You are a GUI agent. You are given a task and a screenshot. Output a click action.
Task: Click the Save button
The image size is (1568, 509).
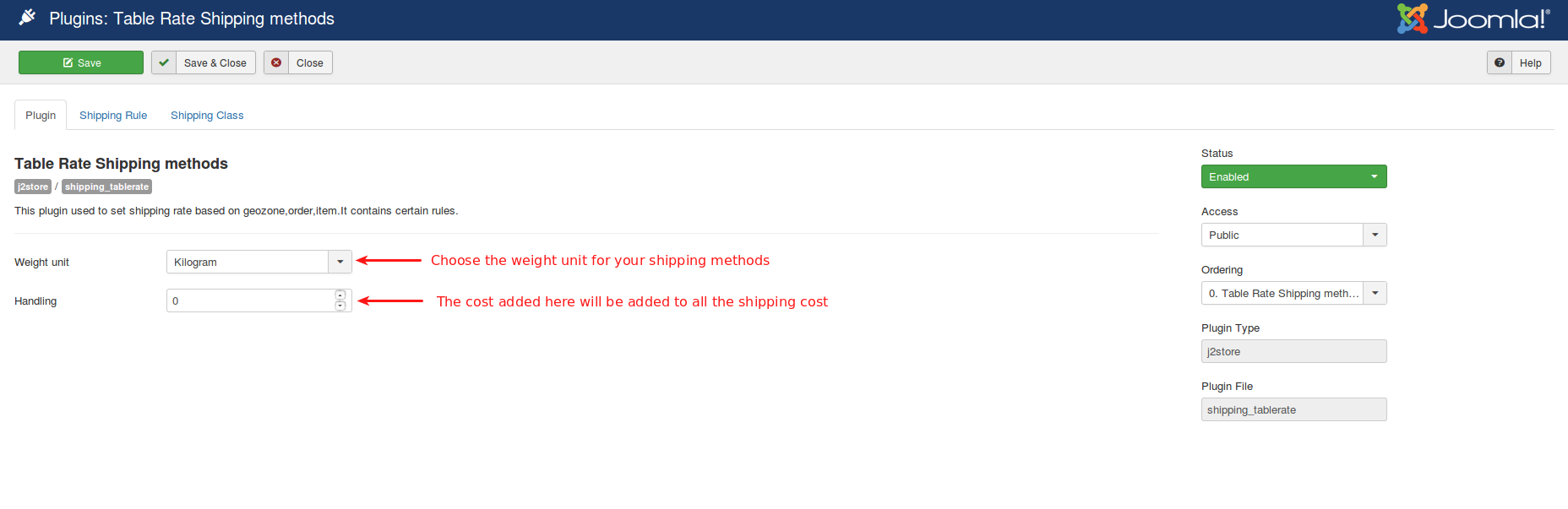click(x=81, y=62)
